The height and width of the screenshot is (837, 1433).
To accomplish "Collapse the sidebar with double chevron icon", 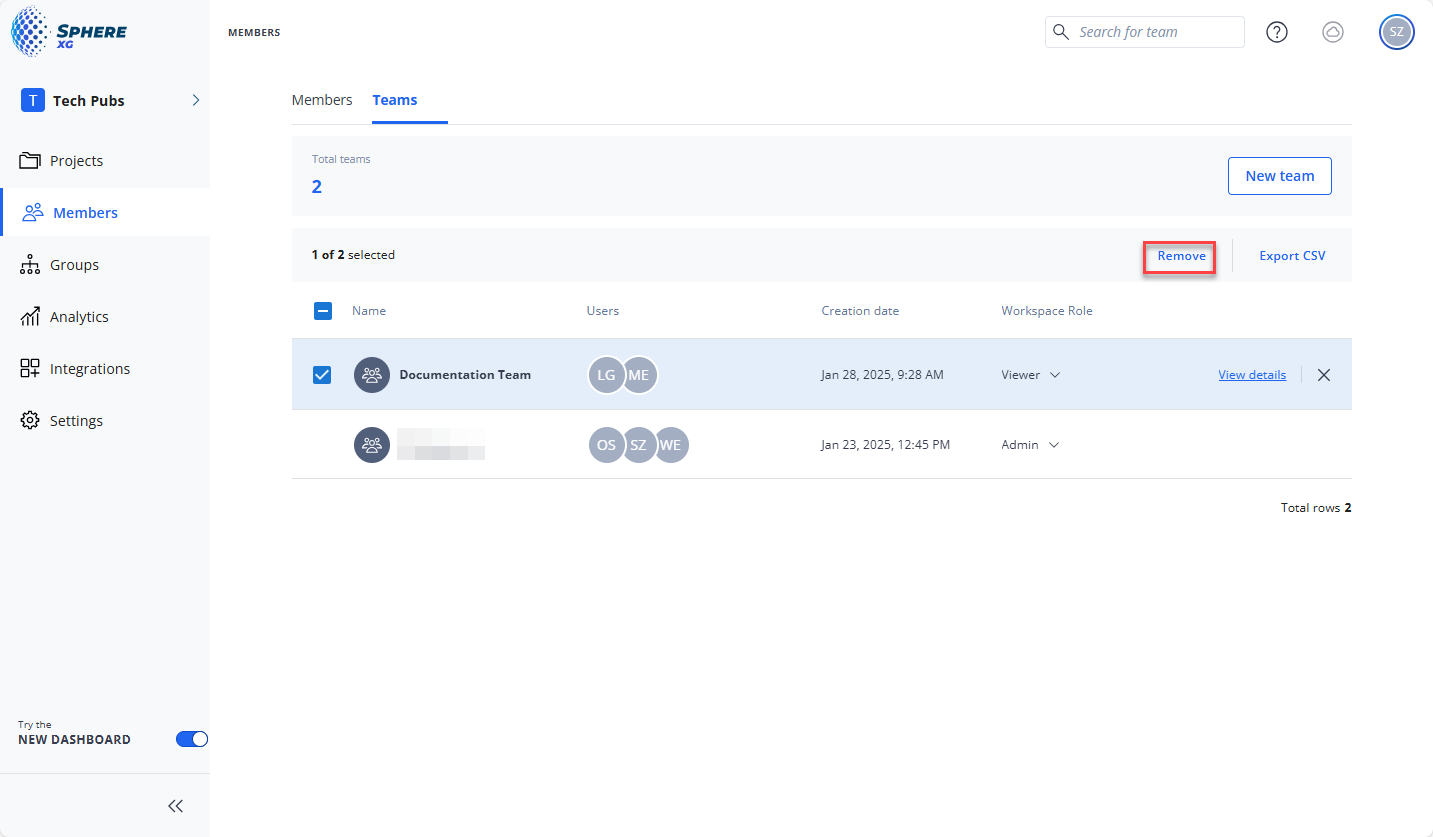I will 176,806.
